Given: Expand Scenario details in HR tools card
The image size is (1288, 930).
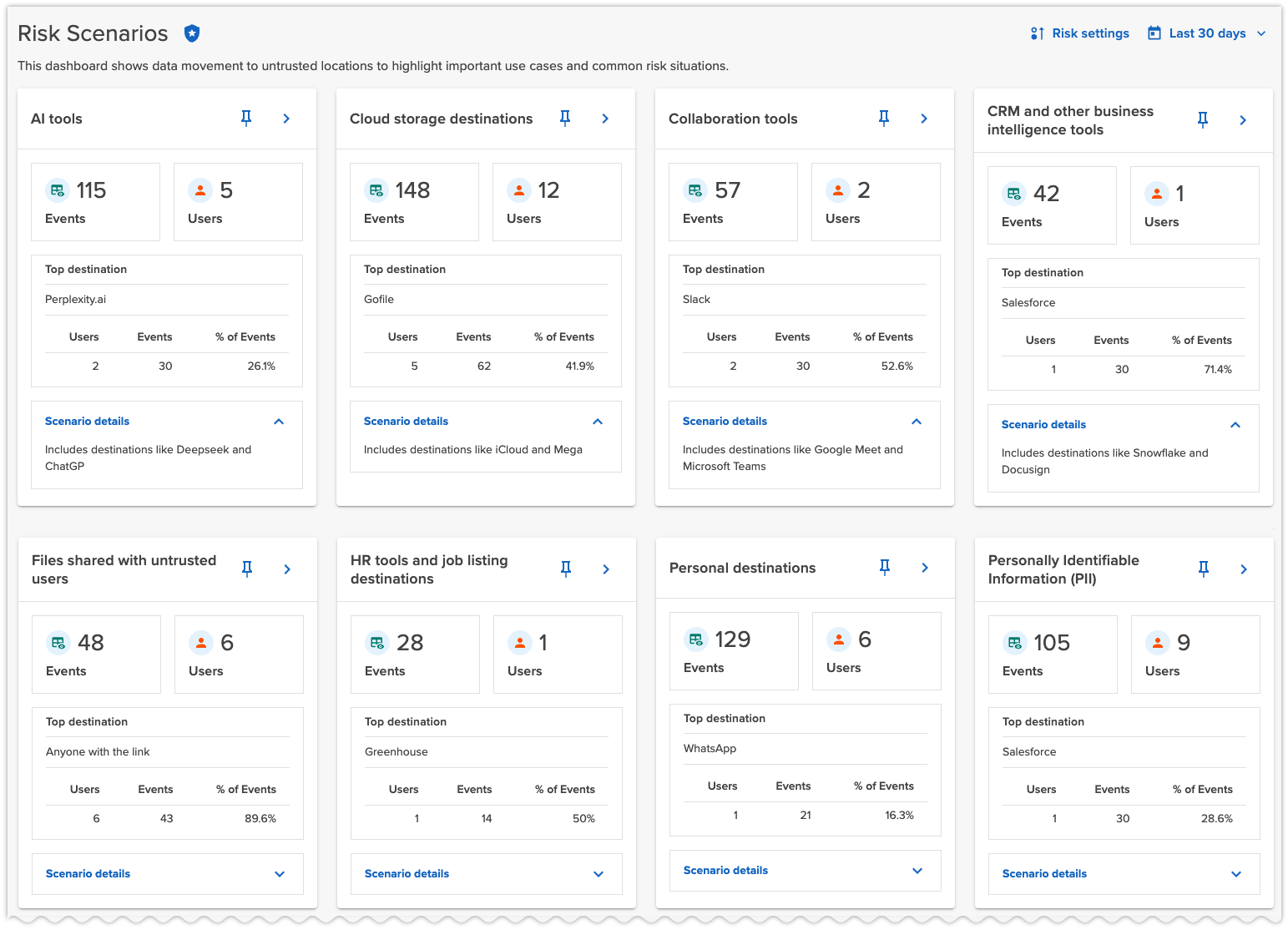Looking at the screenshot, I should (599, 874).
